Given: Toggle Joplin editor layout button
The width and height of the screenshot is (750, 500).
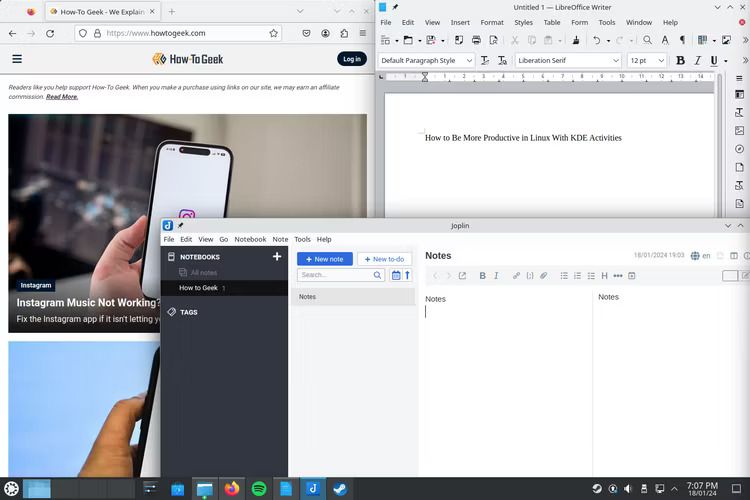Looking at the screenshot, I should [733, 256].
